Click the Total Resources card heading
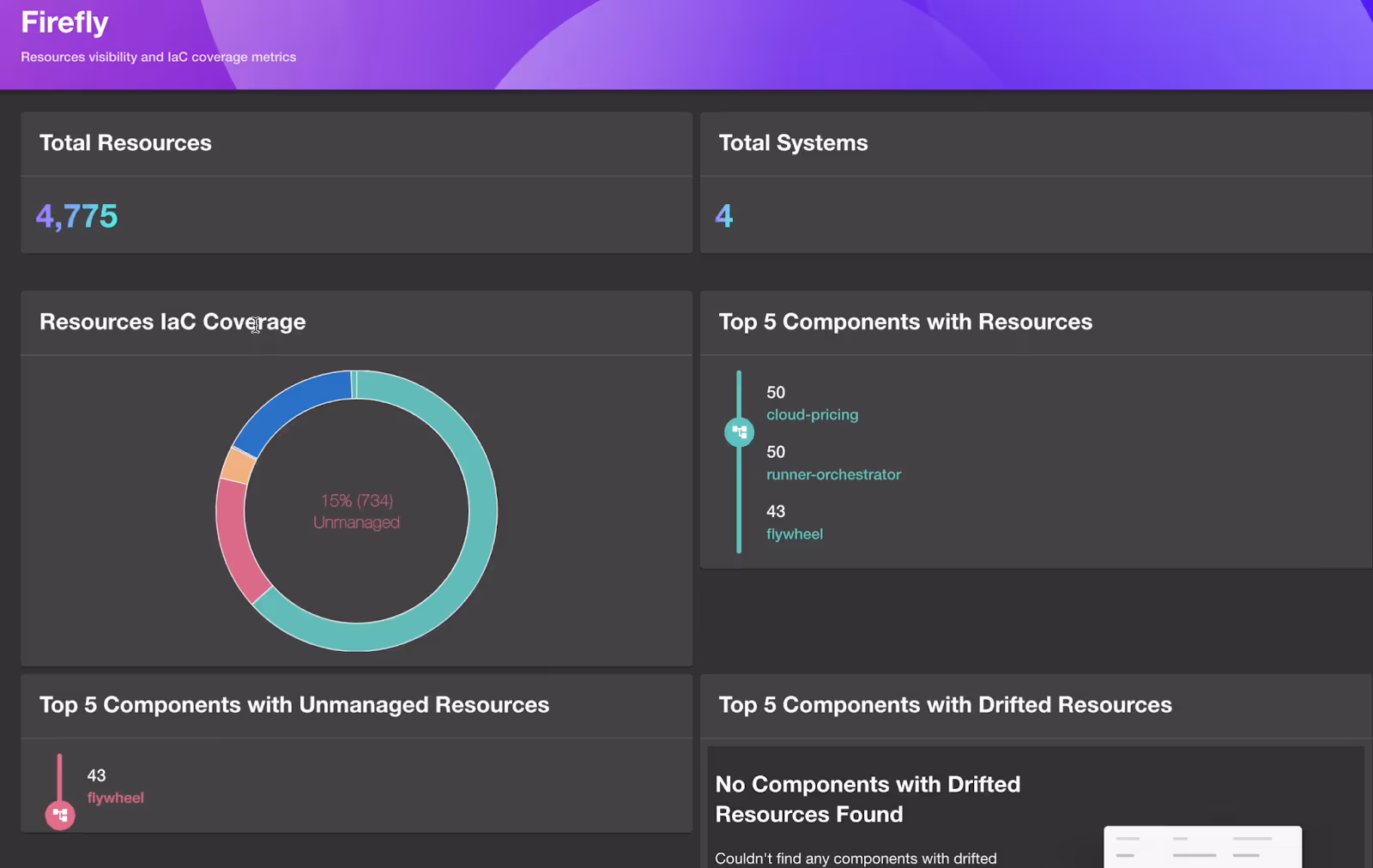 point(125,142)
